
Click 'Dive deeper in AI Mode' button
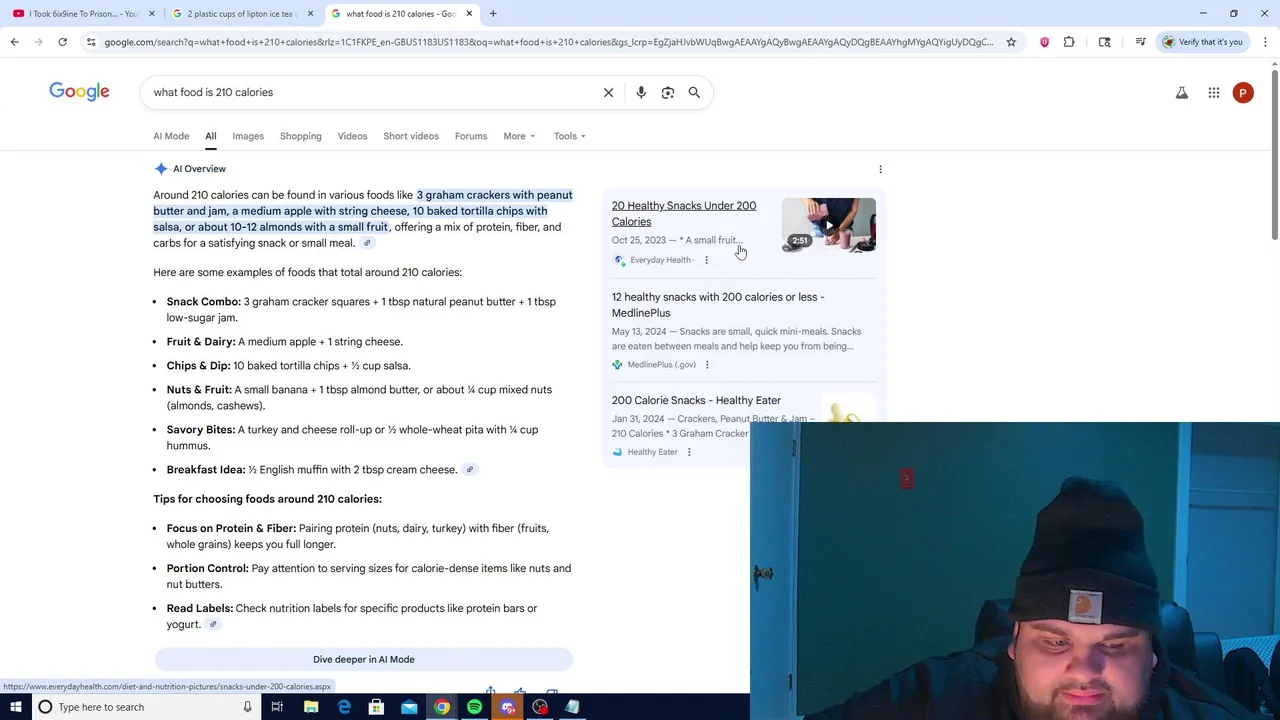(364, 659)
